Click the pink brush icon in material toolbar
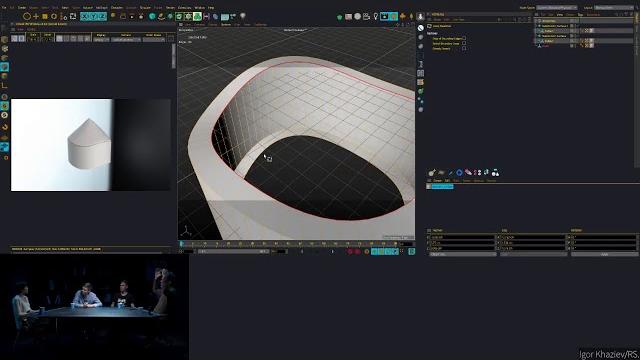 (468, 173)
